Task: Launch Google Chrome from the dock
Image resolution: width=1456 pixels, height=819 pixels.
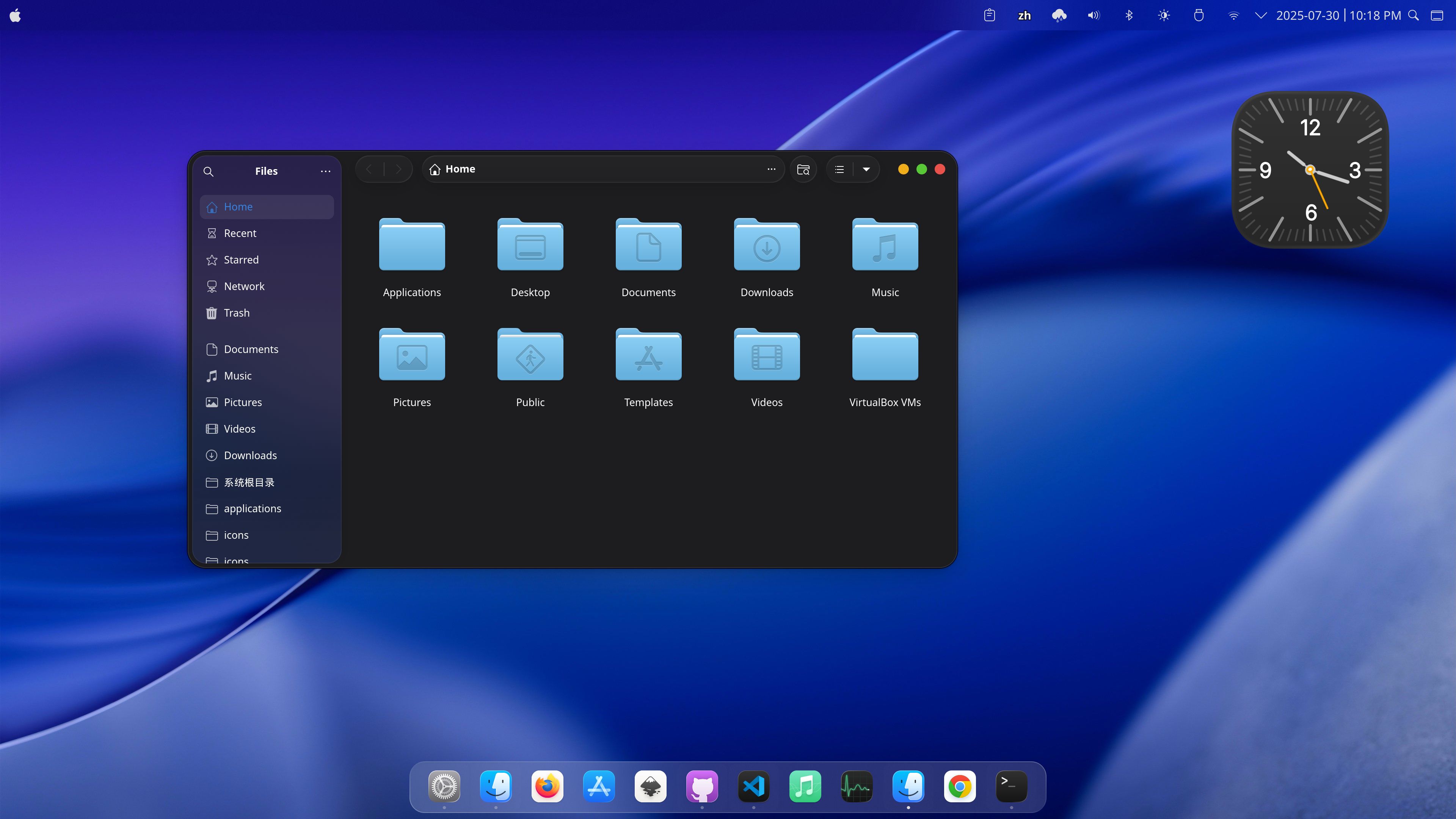Action: pyautogui.click(x=960, y=786)
